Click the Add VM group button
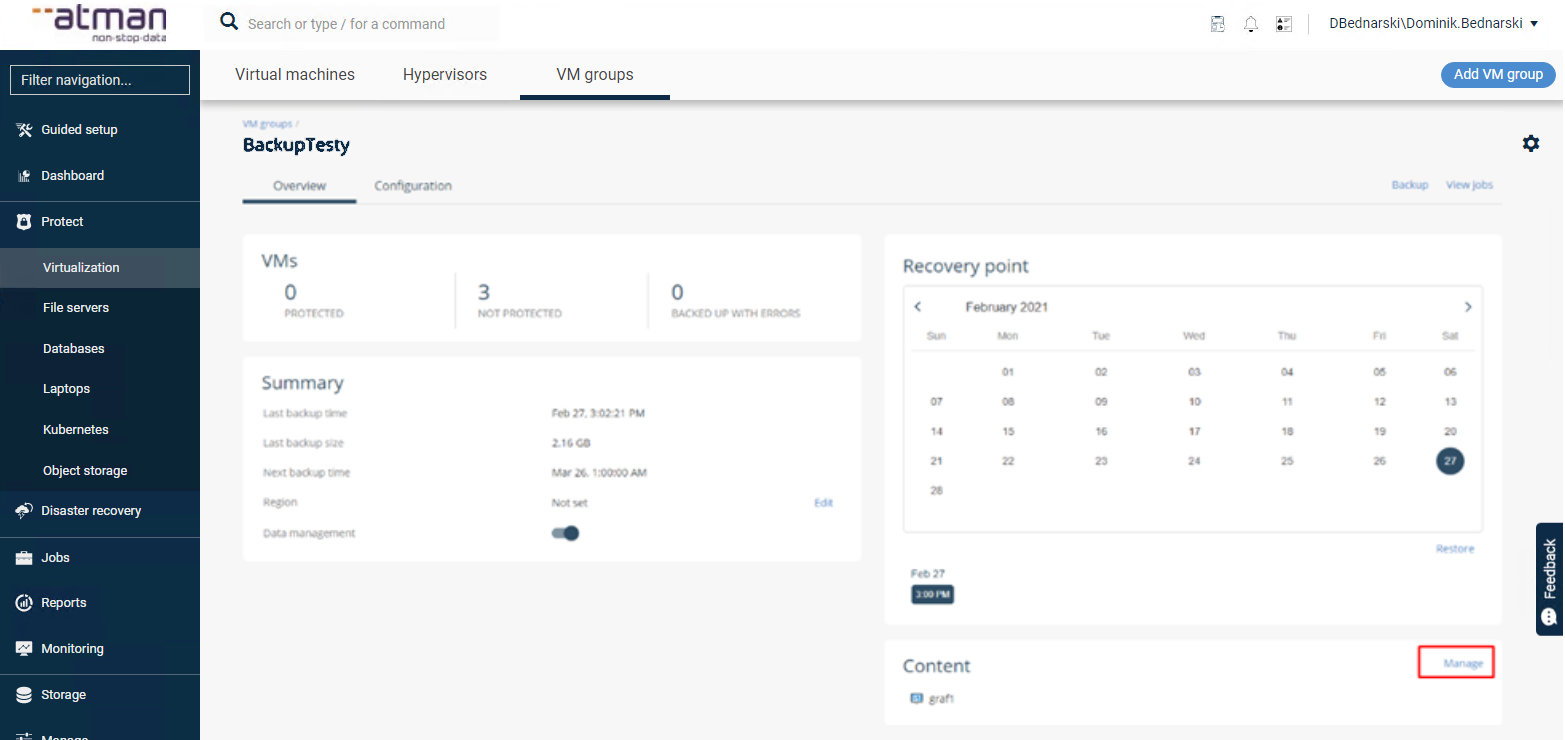This screenshot has width=1565, height=740. 1497,75
